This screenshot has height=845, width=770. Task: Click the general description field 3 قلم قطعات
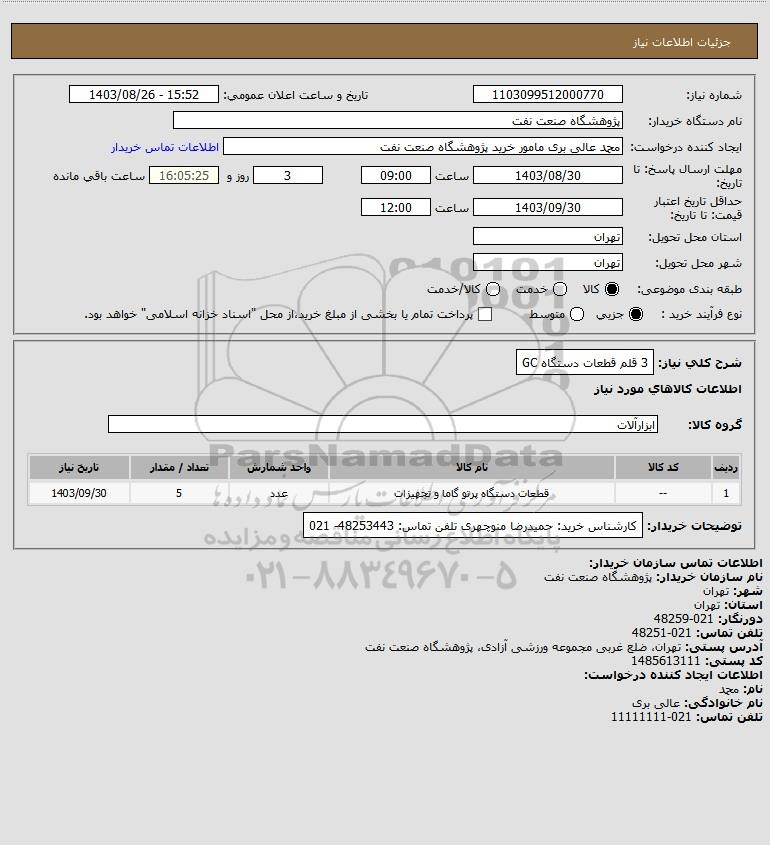585,363
